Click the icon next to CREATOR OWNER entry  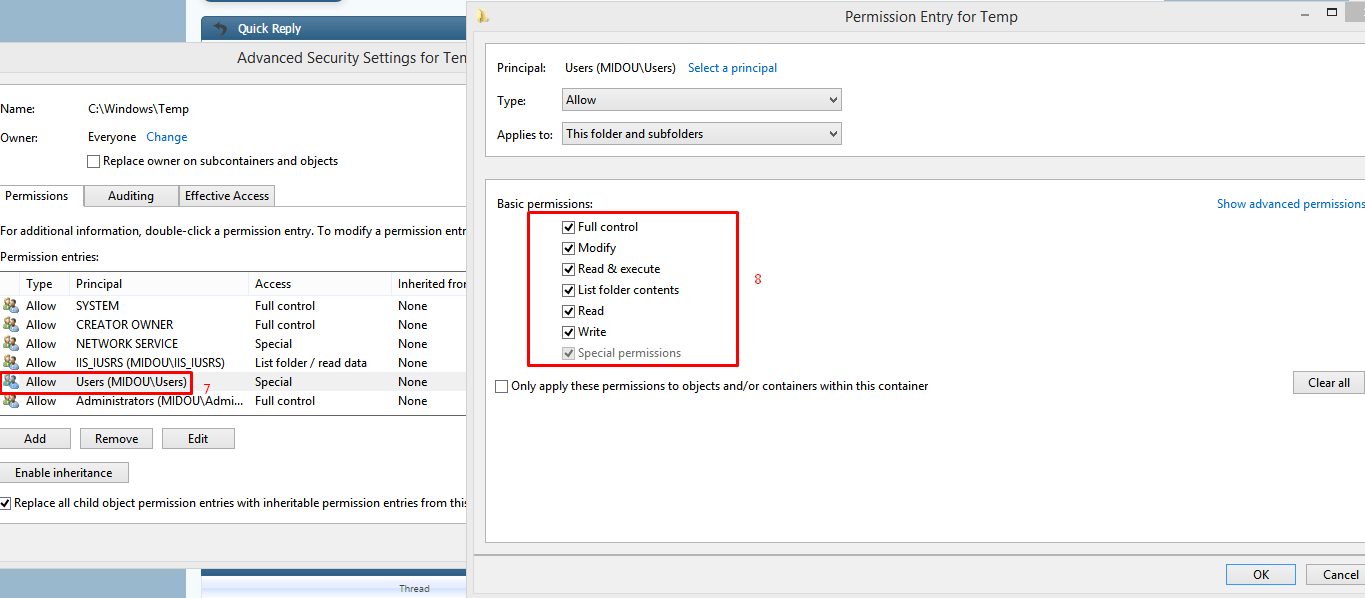point(11,325)
